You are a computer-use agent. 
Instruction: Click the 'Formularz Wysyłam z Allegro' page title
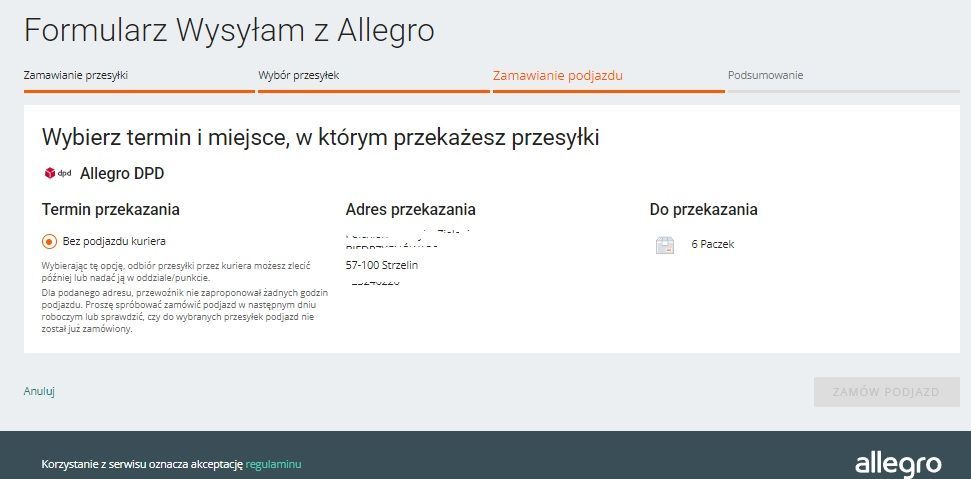click(229, 30)
